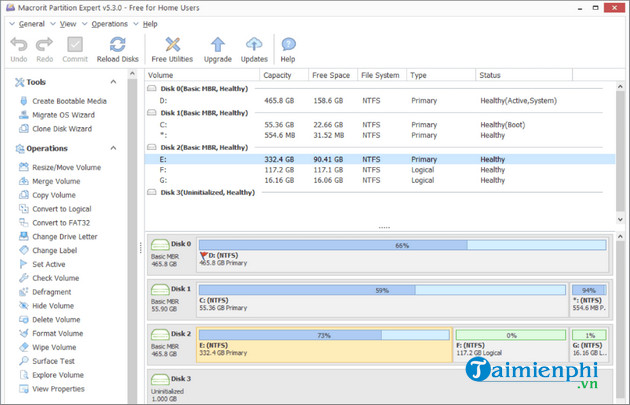Select the G: volume row in list

click(380, 180)
